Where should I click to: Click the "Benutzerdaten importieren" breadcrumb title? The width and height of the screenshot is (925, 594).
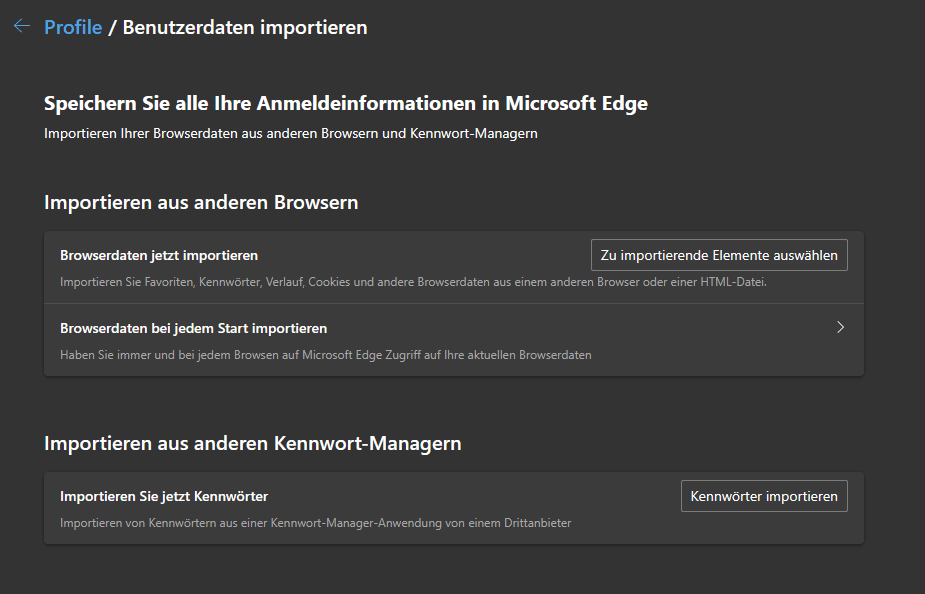(245, 27)
